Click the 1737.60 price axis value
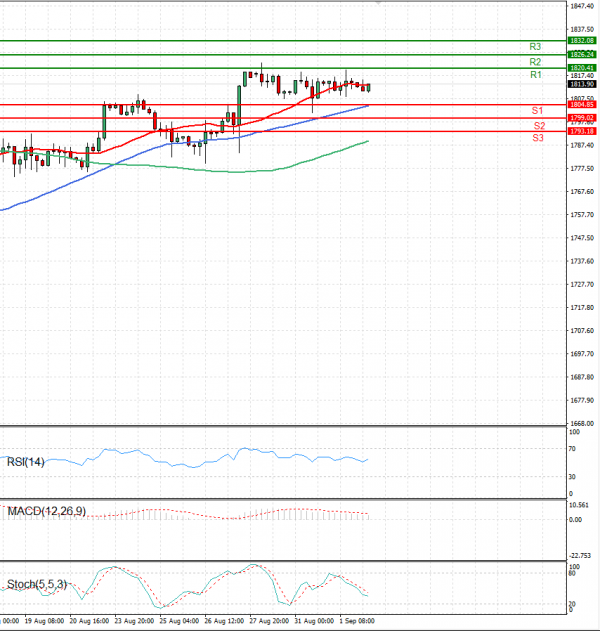Image resolution: width=600 pixels, height=631 pixels. coord(582,262)
